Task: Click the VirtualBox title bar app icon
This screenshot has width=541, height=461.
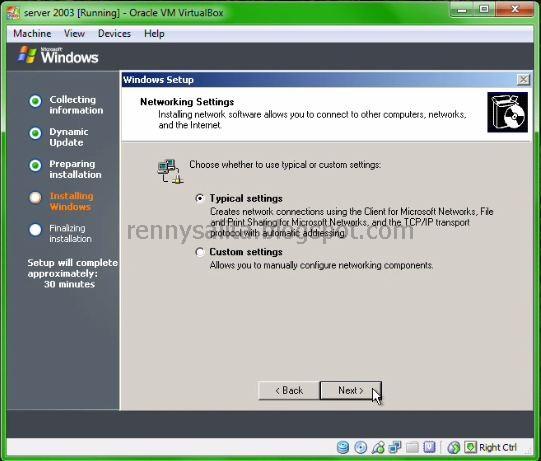Action: (x=13, y=13)
